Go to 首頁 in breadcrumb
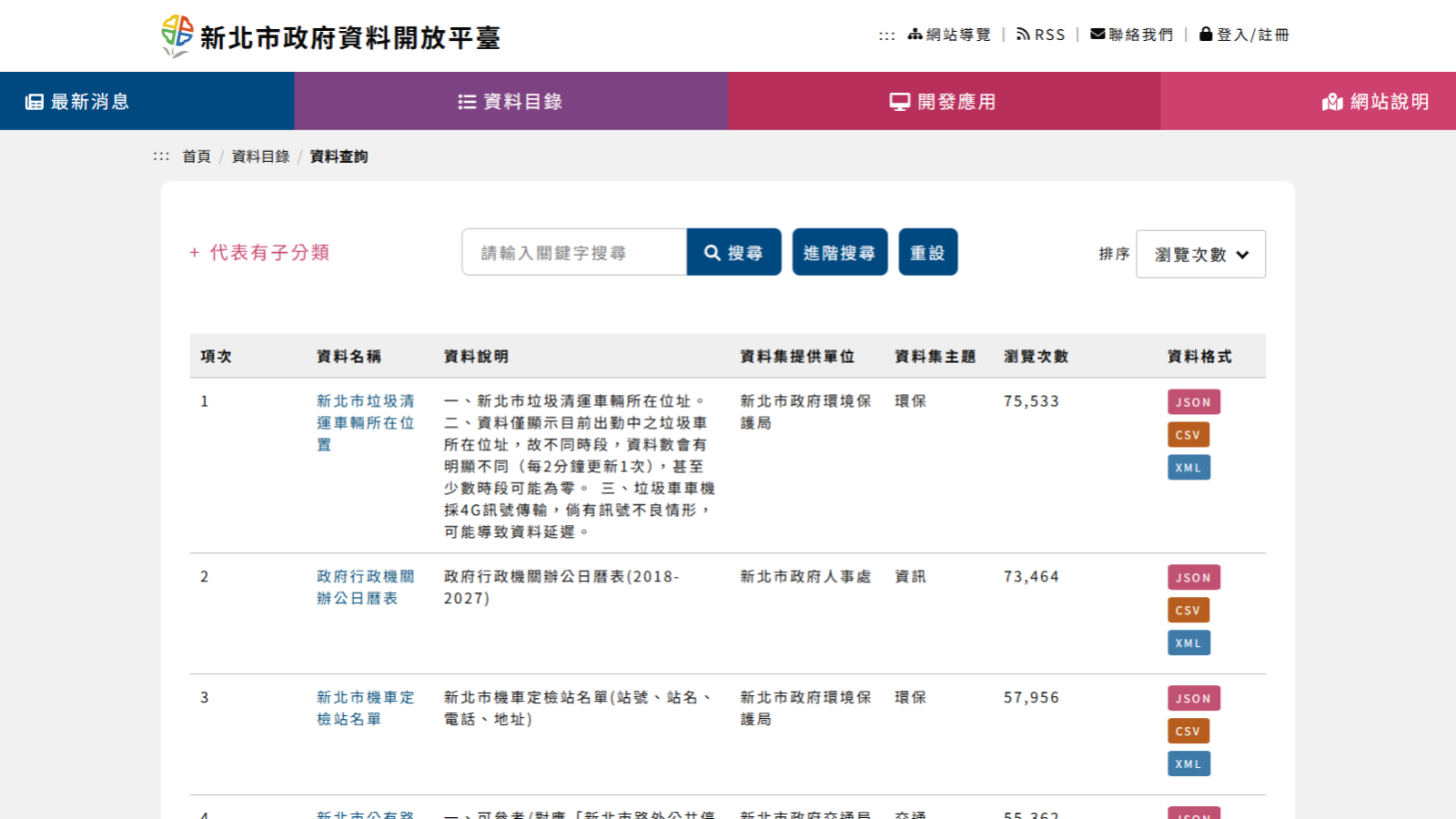The width and height of the screenshot is (1456, 819). 197,157
